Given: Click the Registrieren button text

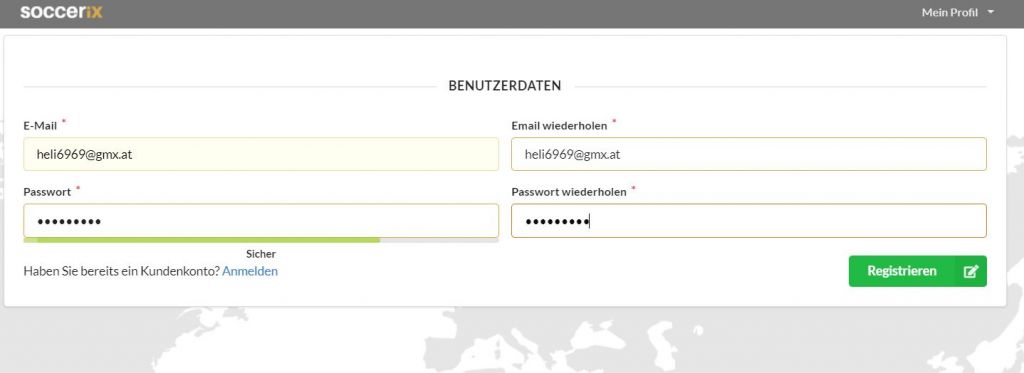Looking at the screenshot, I should [902, 271].
